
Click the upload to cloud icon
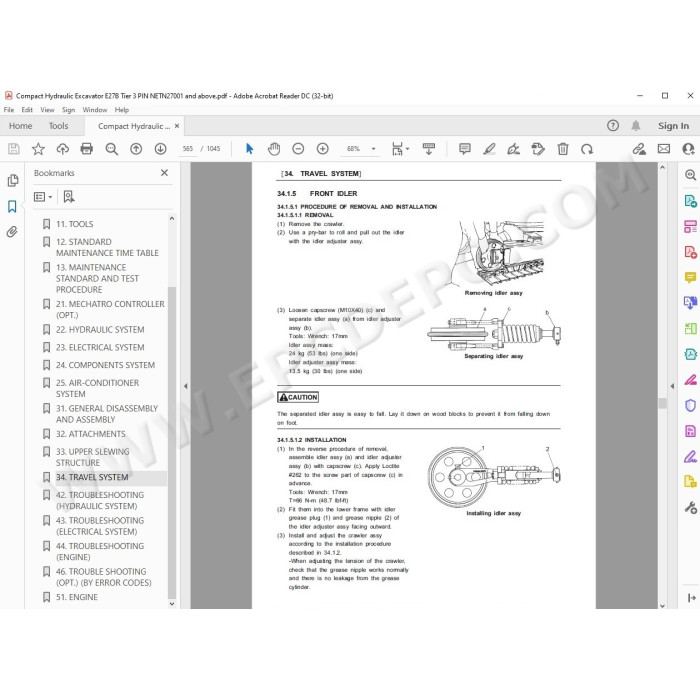(62, 149)
